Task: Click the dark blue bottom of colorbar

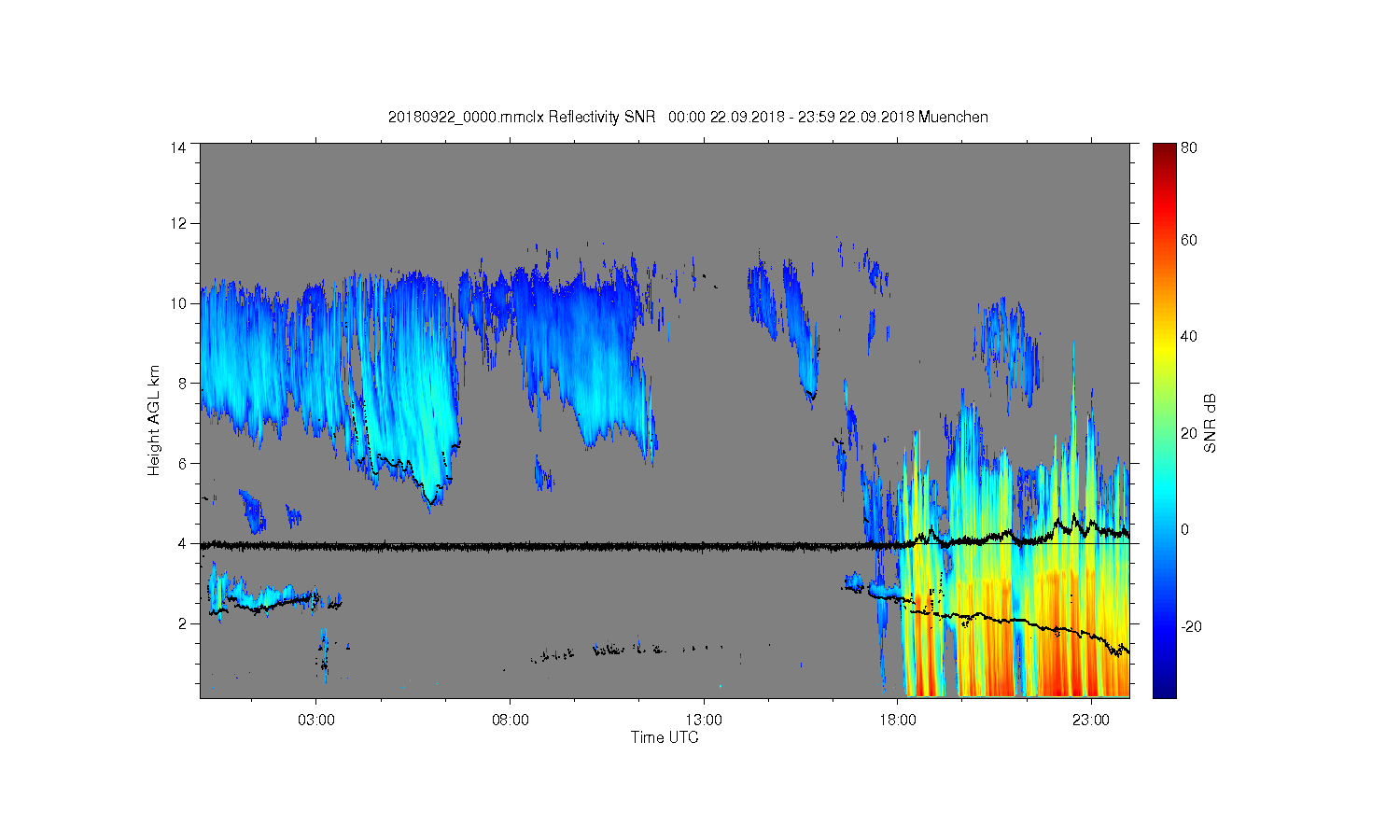Action: click(1164, 689)
